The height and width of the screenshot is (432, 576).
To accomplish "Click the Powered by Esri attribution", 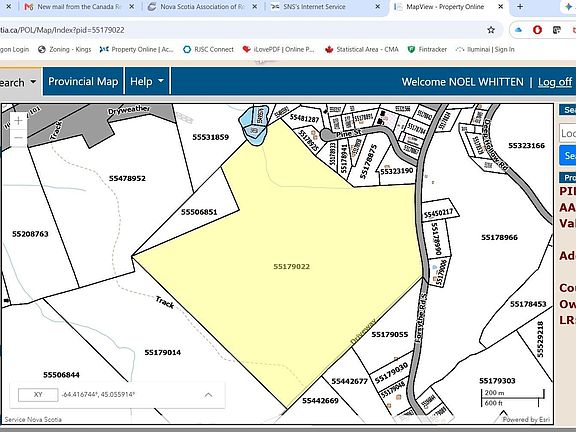I will (526, 420).
